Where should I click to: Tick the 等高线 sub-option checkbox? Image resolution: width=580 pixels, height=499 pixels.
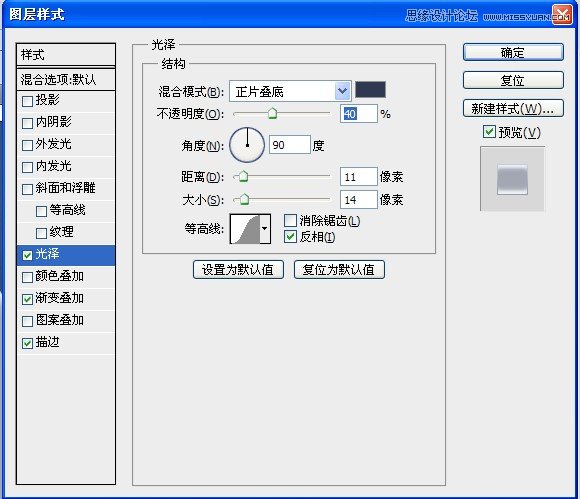(41, 211)
